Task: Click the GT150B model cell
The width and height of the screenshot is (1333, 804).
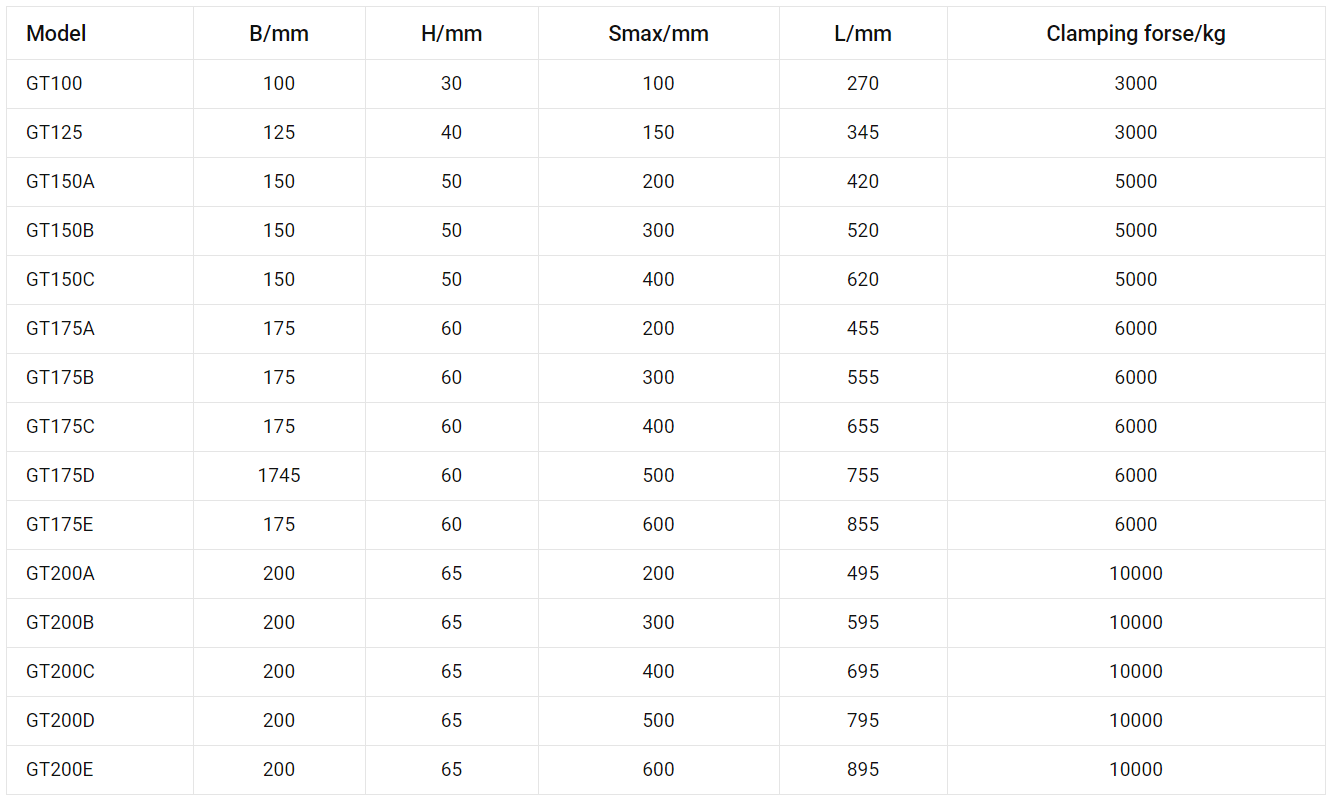Action: 60,230
